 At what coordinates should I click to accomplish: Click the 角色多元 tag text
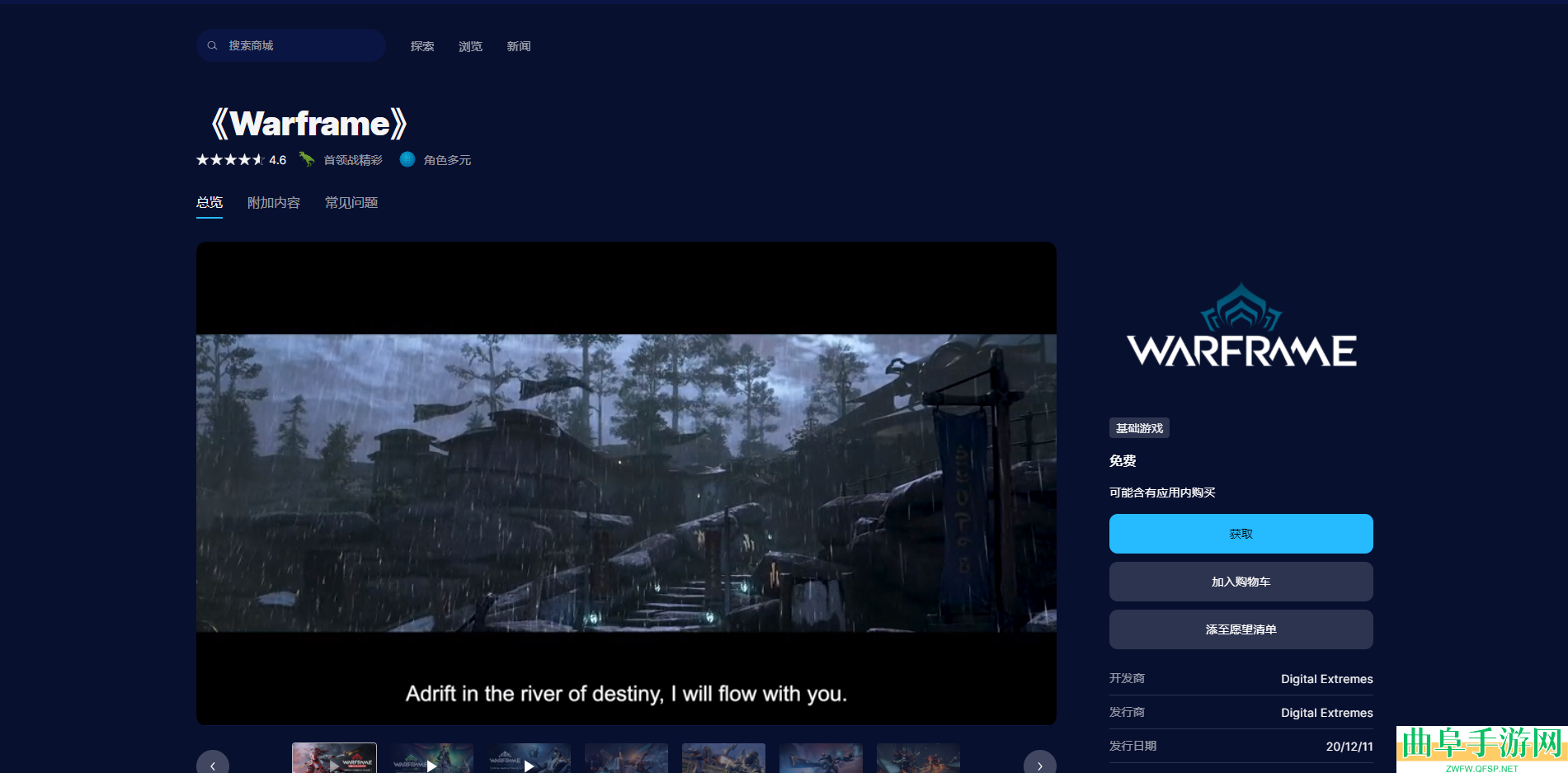[447, 160]
